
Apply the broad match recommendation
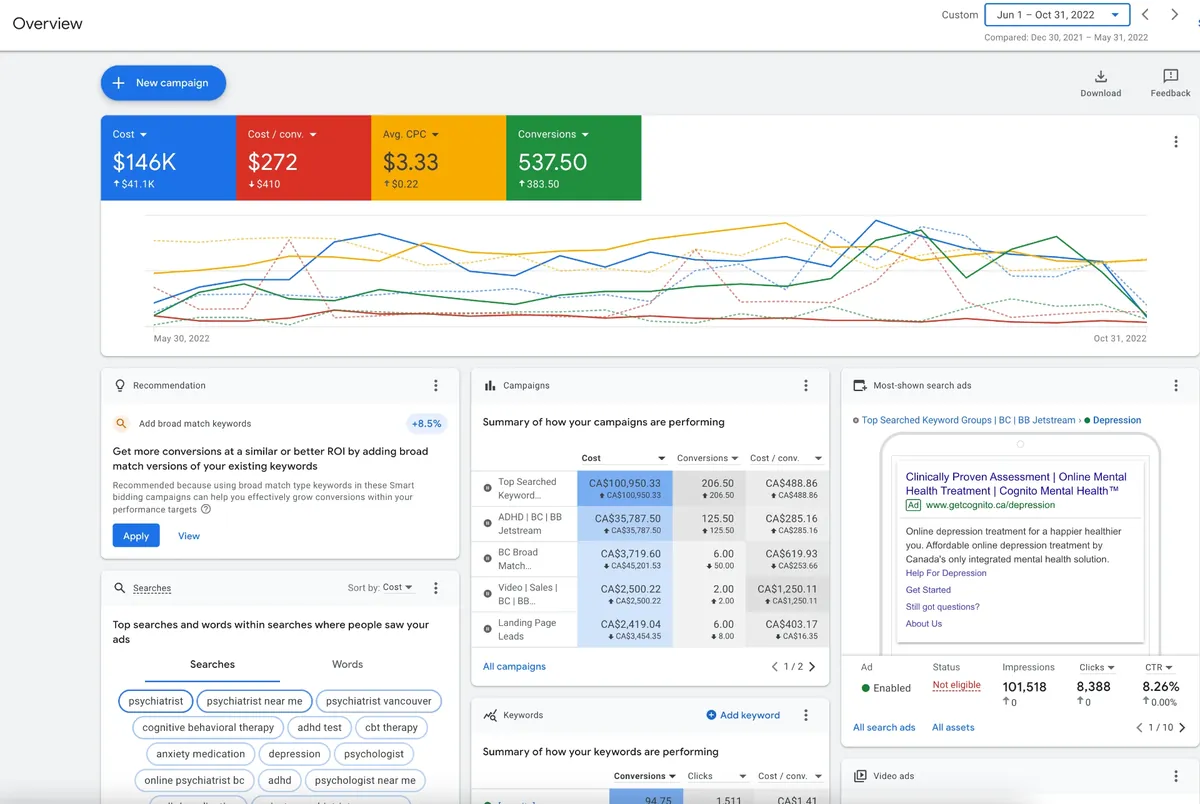click(136, 536)
